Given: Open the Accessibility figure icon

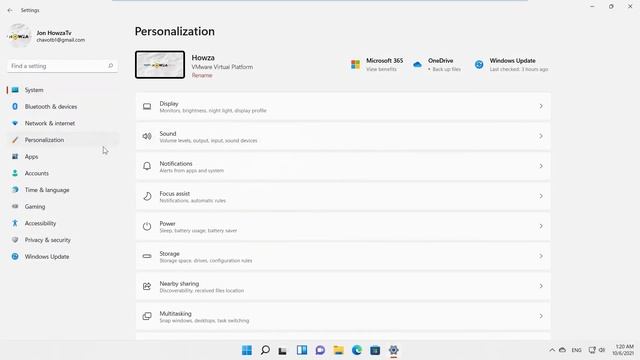Looking at the screenshot, I should click(x=15, y=223).
